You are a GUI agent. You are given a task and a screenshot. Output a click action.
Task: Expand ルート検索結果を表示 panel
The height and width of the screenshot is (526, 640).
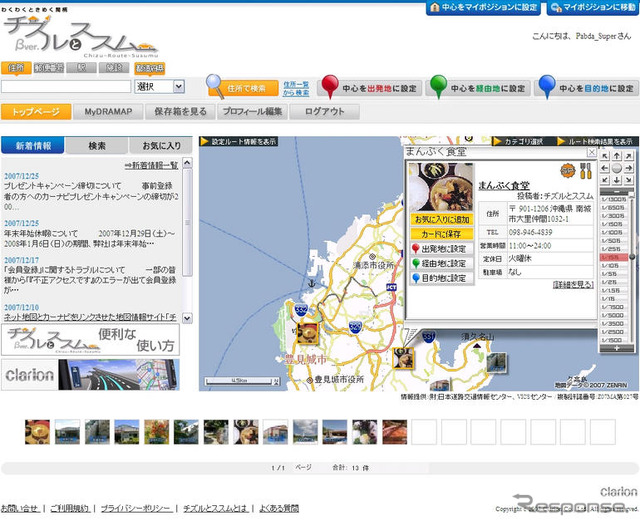click(x=595, y=141)
